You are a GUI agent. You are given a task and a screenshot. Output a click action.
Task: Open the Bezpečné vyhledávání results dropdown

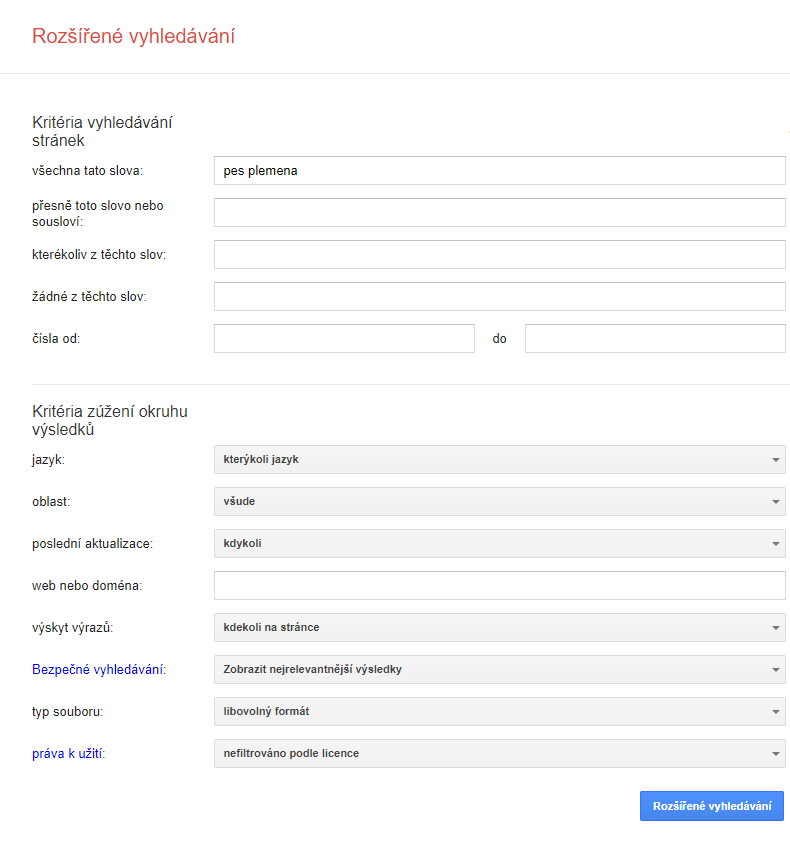[499, 669]
